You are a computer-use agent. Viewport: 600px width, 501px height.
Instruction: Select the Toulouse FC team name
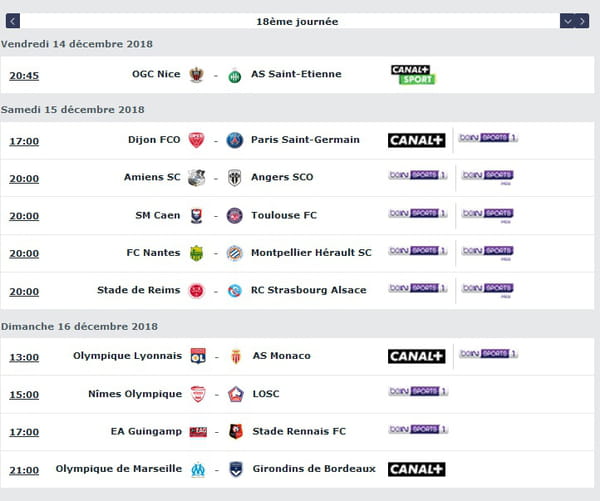(284, 215)
